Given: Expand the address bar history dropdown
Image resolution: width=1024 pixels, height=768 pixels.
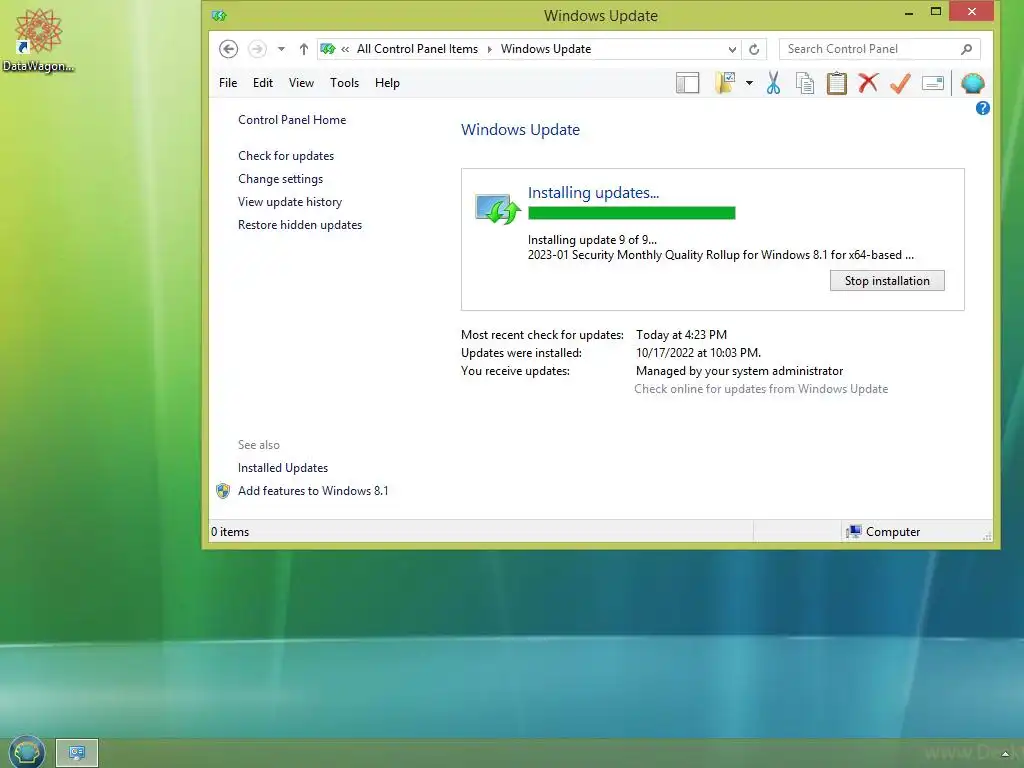Looking at the screenshot, I should pyautogui.click(x=732, y=49).
